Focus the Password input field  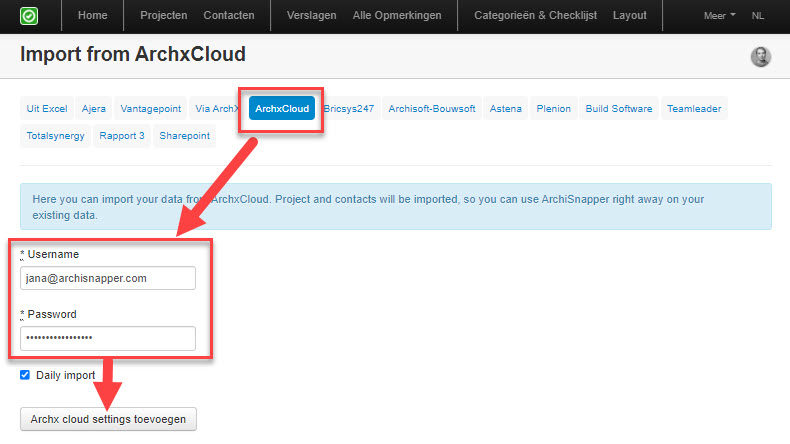pyautogui.click(x=108, y=338)
